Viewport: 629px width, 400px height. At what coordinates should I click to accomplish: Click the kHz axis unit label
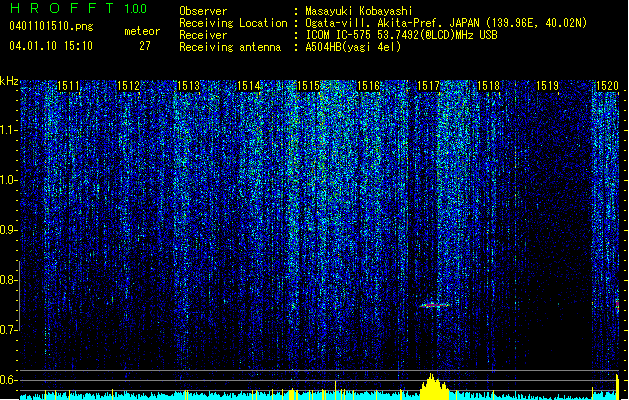point(9,81)
